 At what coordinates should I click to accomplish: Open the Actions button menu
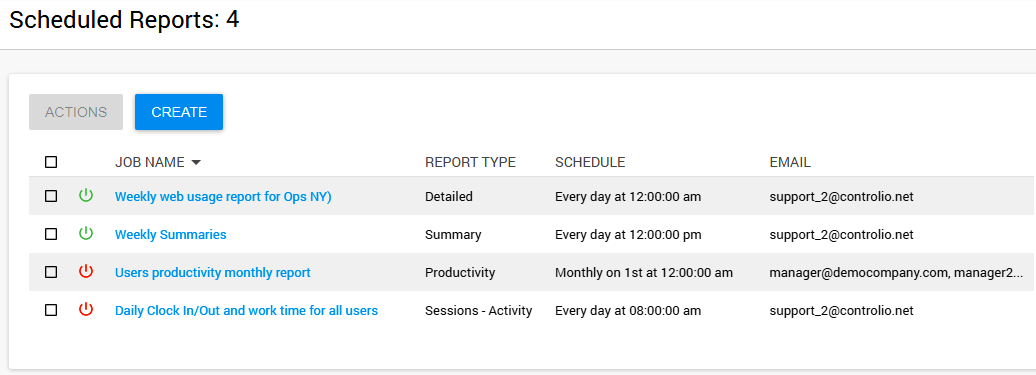pyautogui.click(x=76, y=112)
